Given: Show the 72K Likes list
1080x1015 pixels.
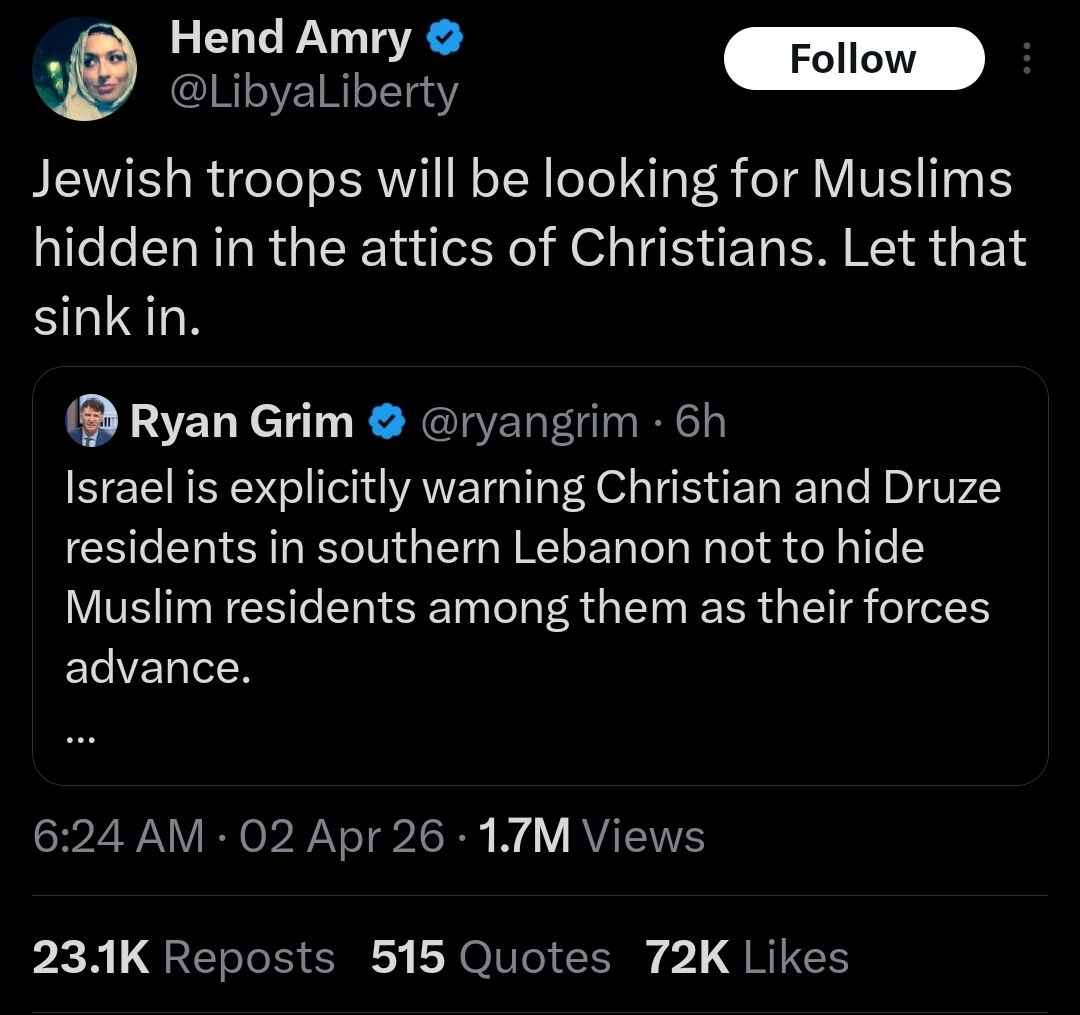Looking at the screenshot, I should point(747,957).
